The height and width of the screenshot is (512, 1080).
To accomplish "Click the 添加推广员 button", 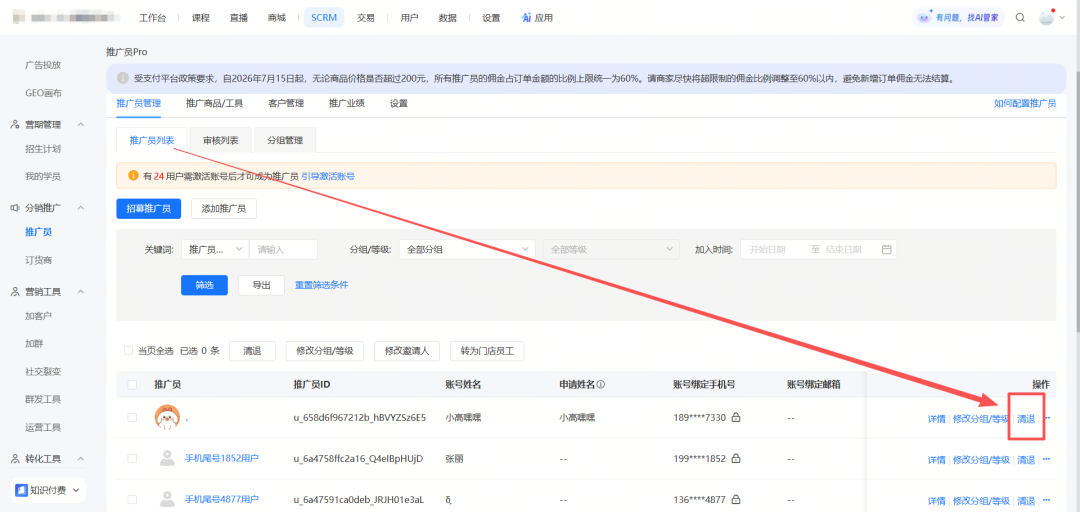I will (x=224, y=209).
